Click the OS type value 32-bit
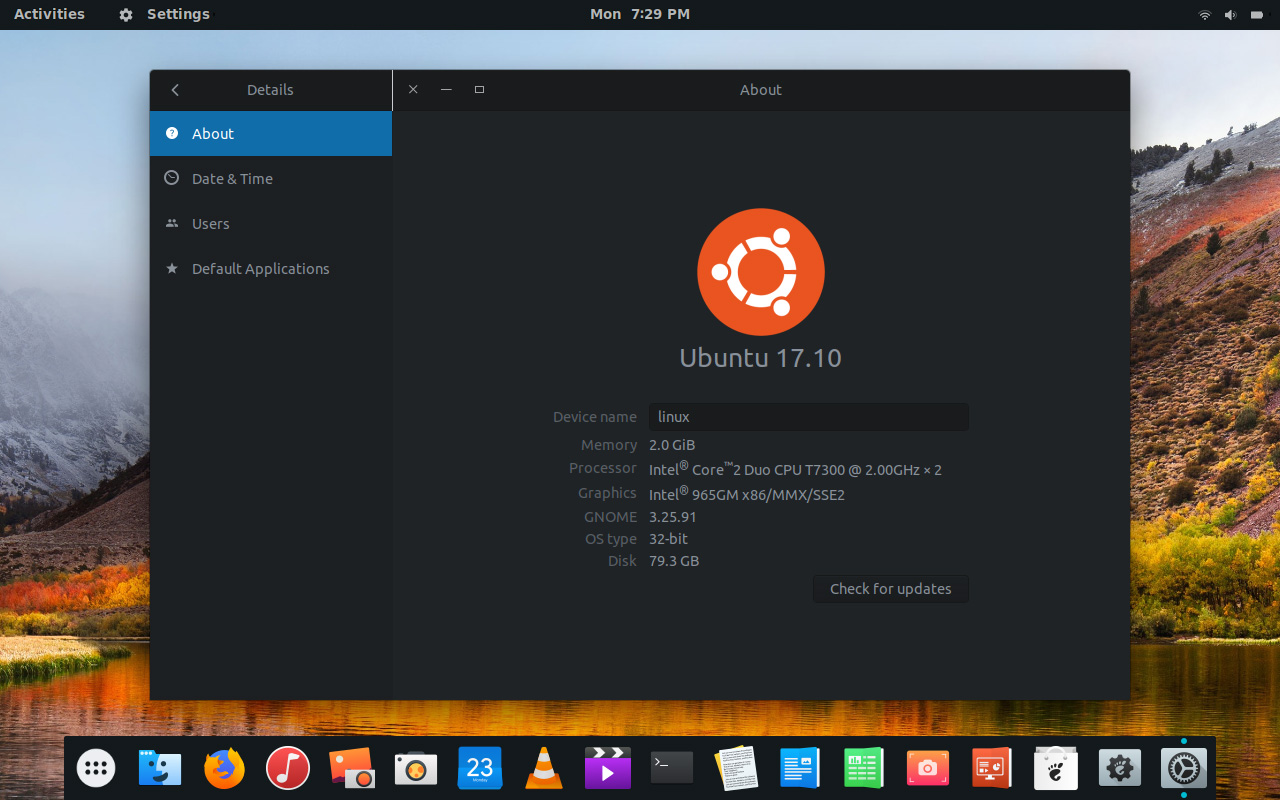The width and height of the screenshot is (1280, 800). click(x=669, y=539)
